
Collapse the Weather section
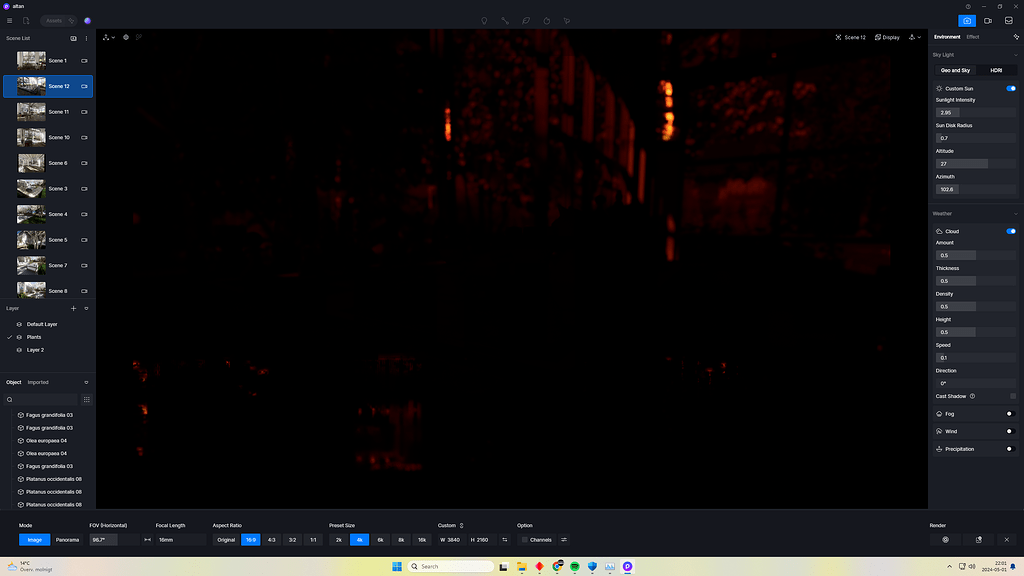pyautogui.click(x=1015, y=214)
